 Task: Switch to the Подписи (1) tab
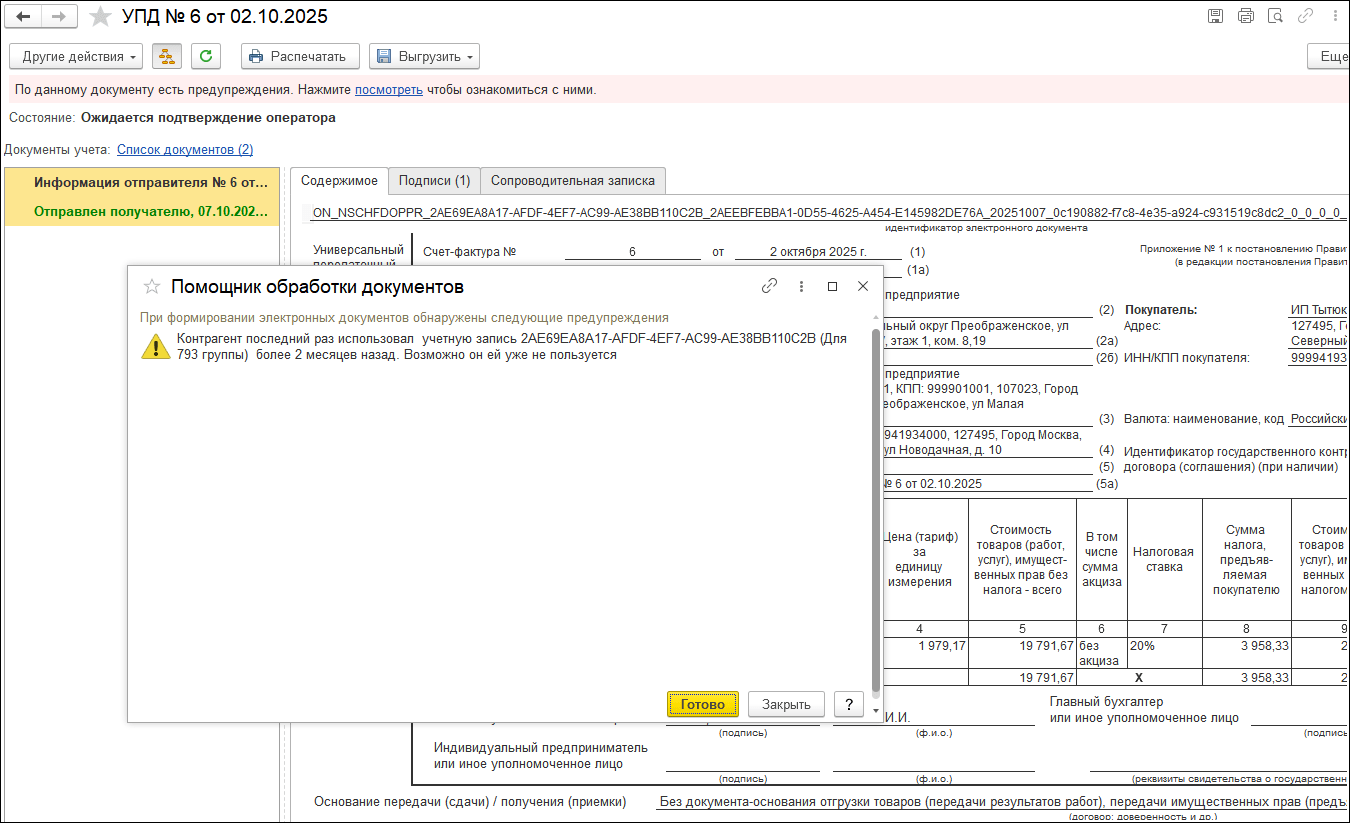click(434, 181)
